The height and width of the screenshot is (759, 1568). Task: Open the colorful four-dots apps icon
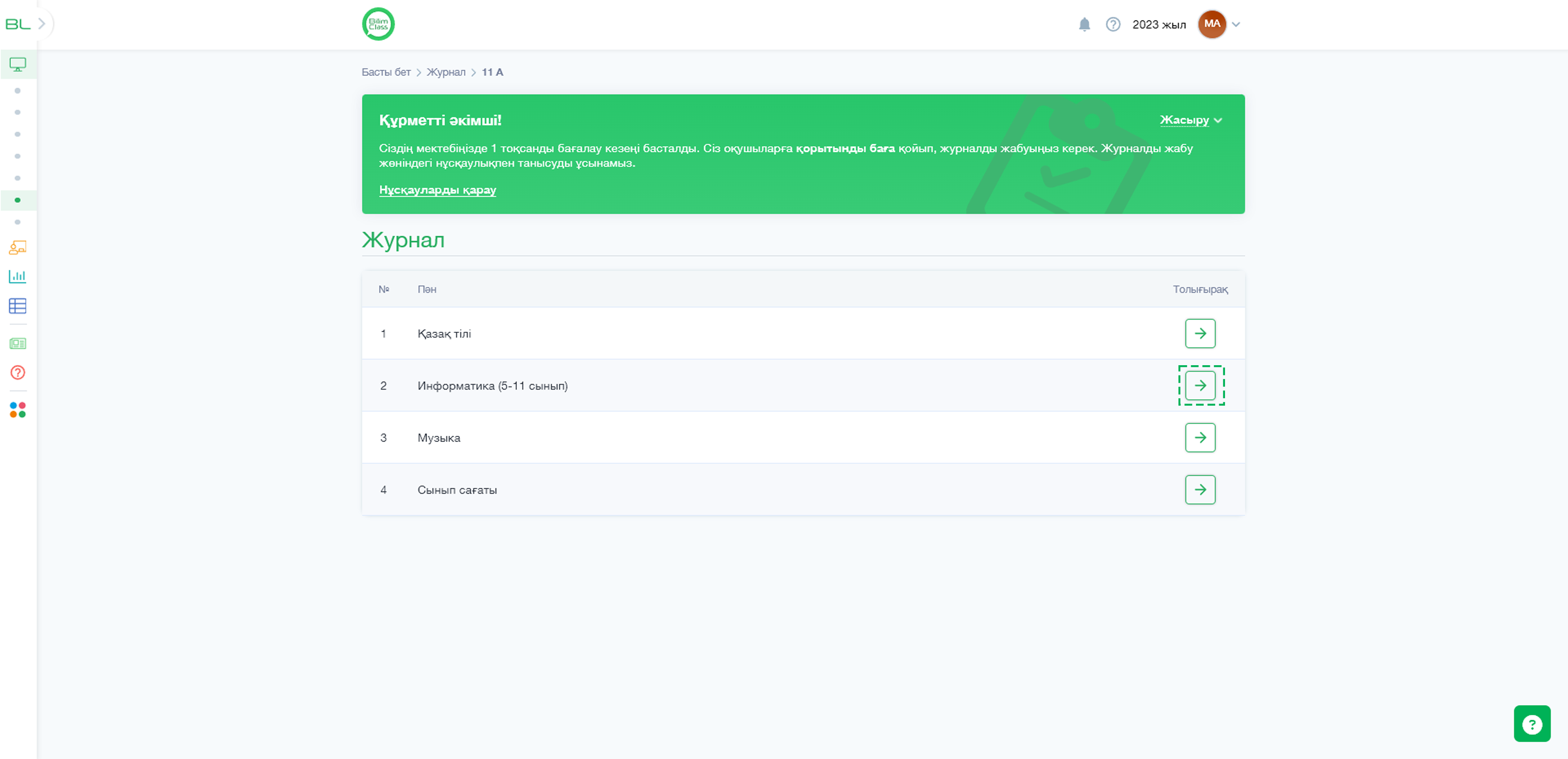click(x=18, y=410)
